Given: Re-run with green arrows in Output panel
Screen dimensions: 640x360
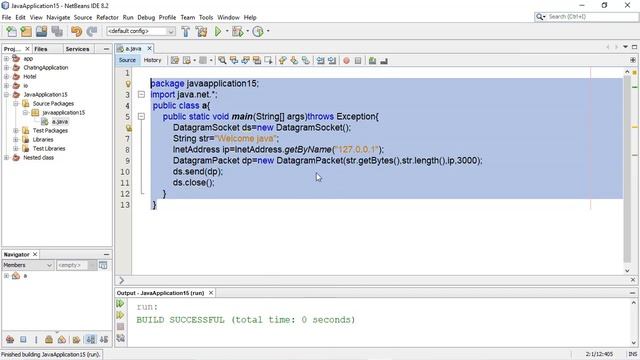Looking at the screenshot, I should [120, 304].
